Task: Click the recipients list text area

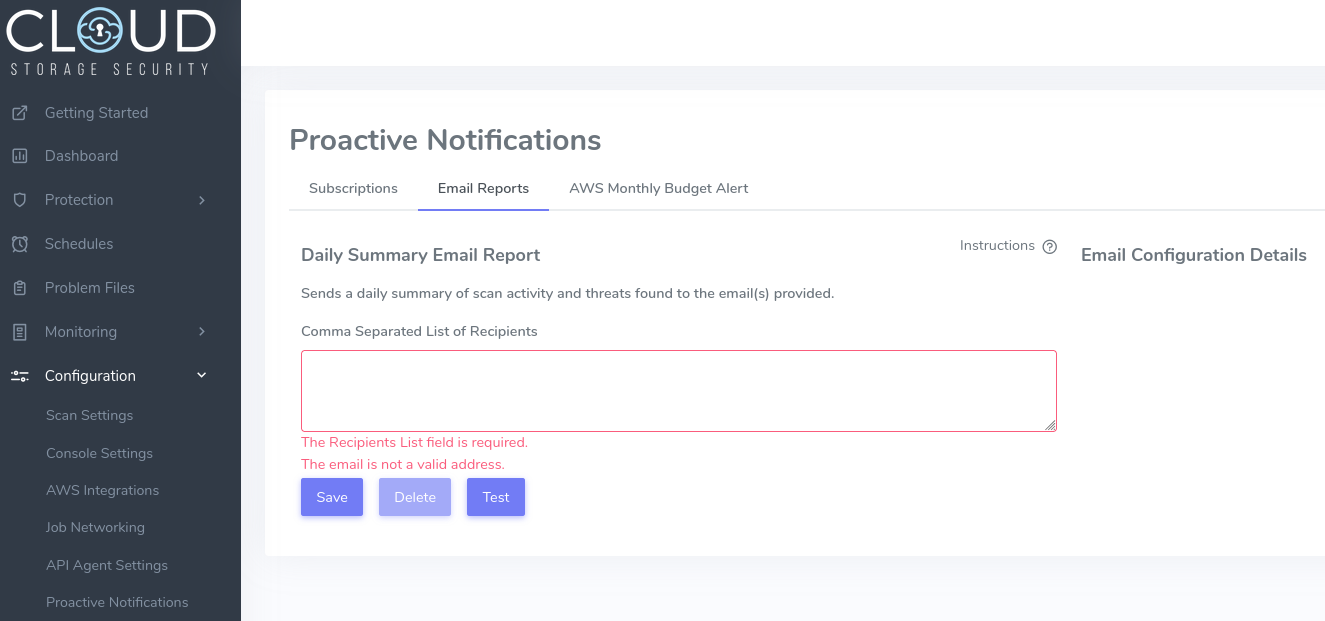Action: [678, 390]
